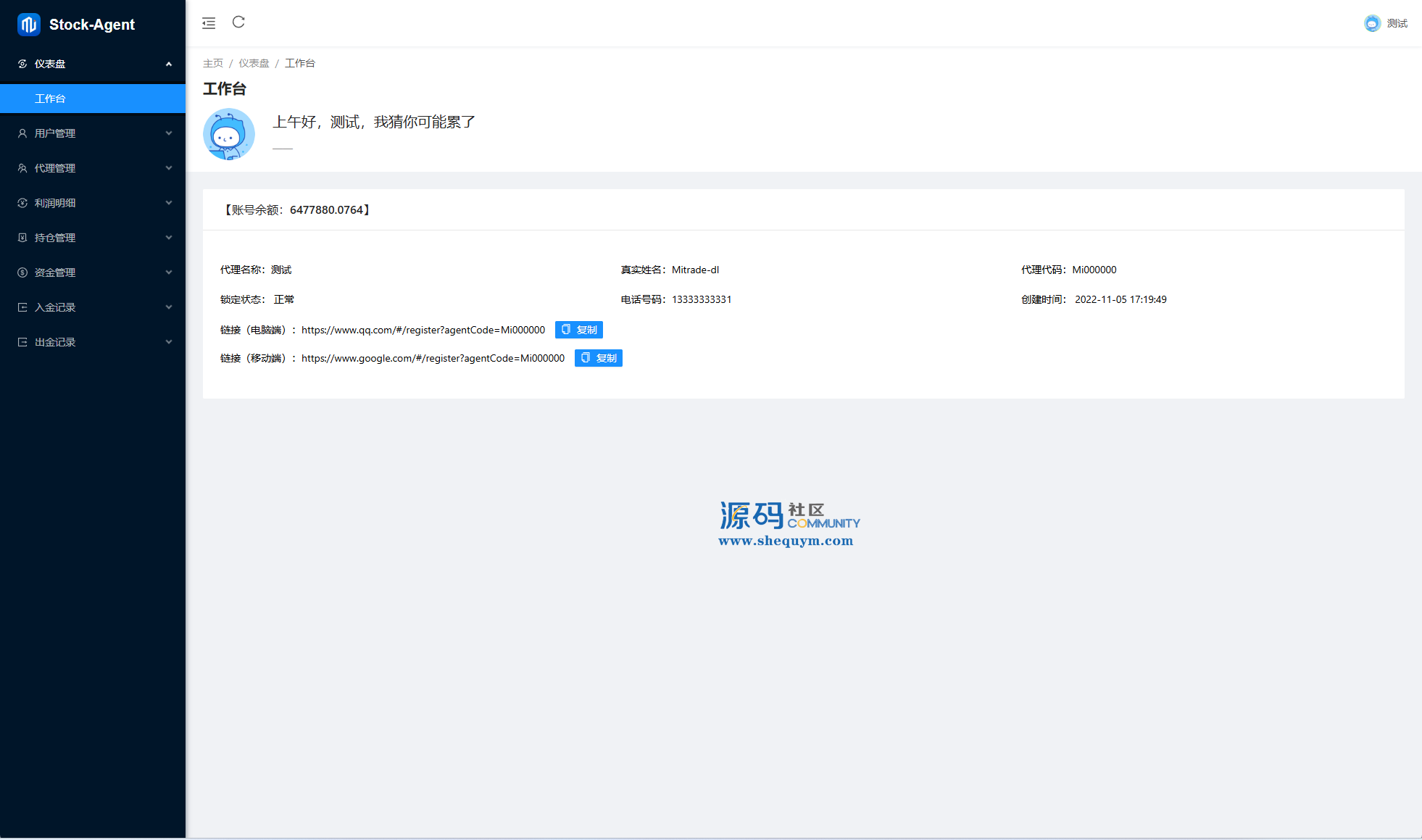Click the robot mascot avatar image

229,134
